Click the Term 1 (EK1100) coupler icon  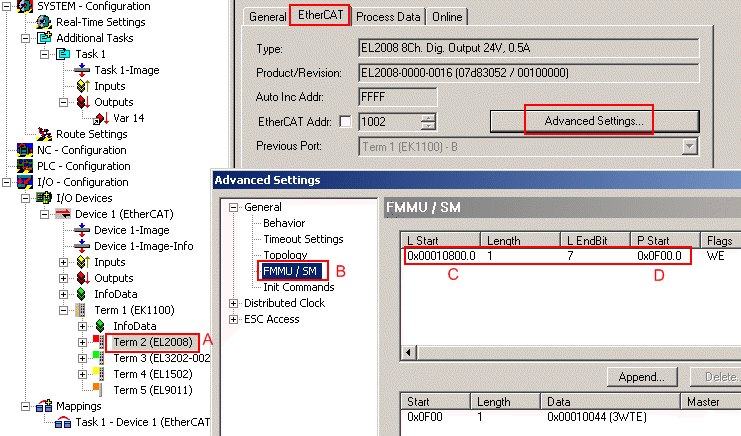point(81,310)
